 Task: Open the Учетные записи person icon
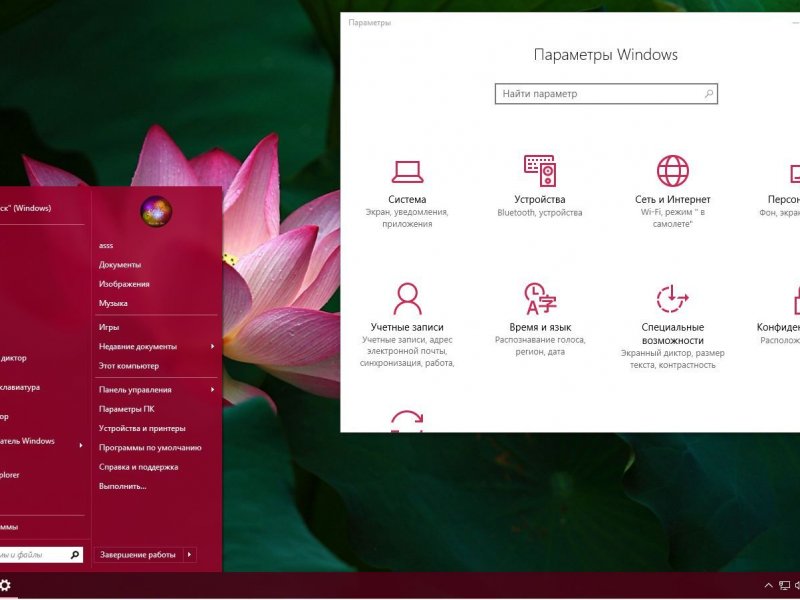[x=407, y=299]
